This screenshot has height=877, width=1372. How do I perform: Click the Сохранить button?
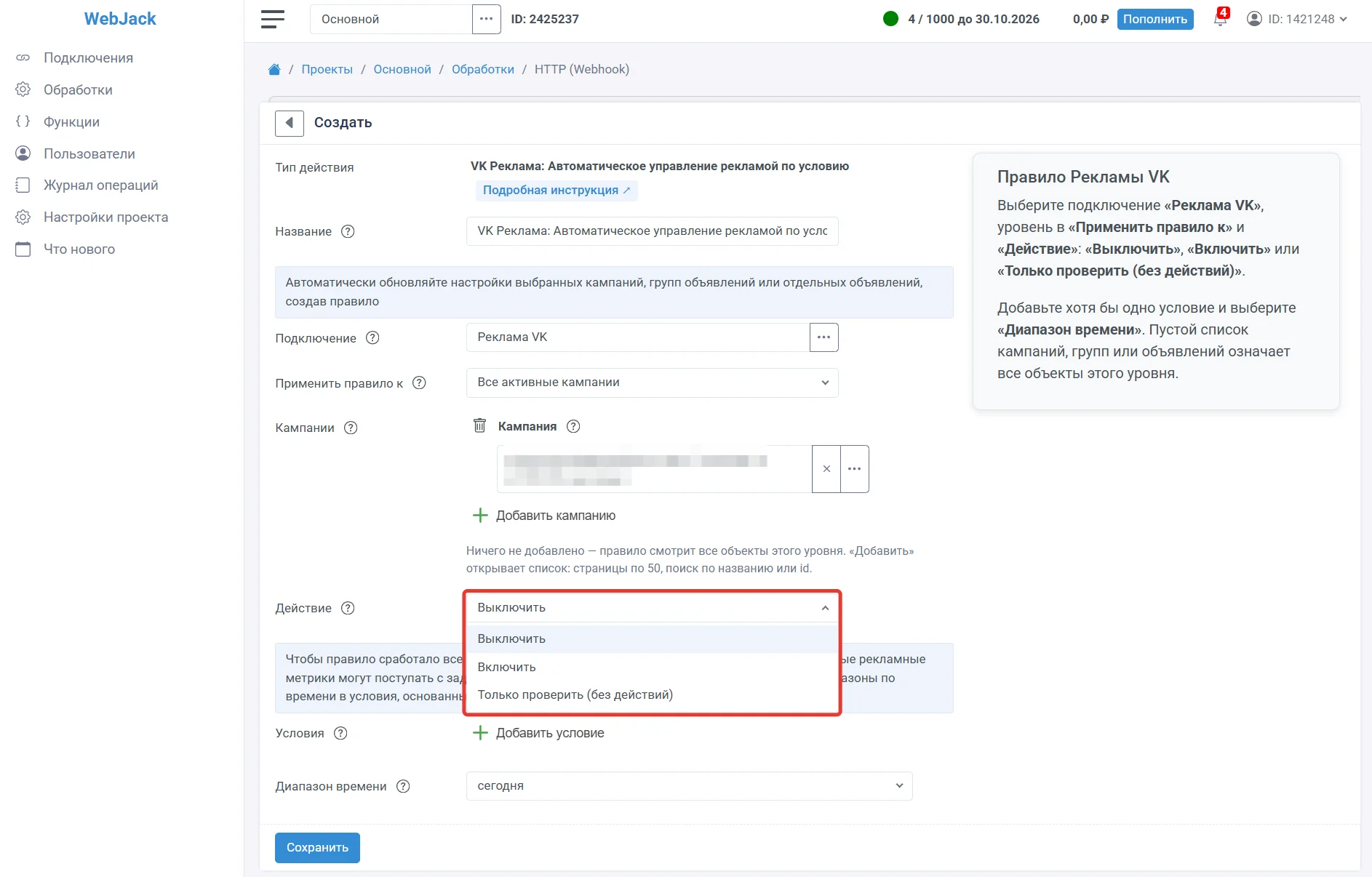(317, 848)
